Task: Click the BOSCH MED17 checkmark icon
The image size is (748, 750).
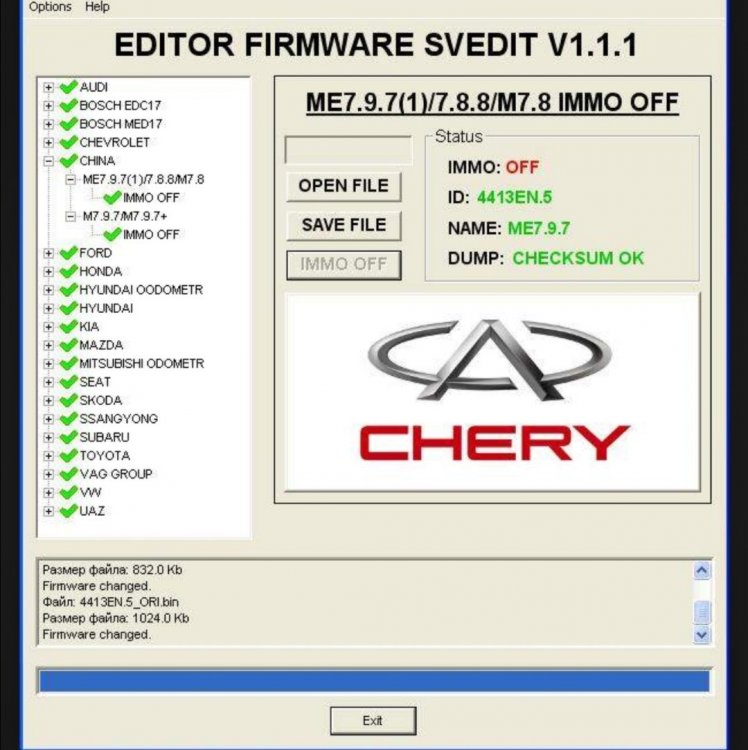Action: coord(68,123)
